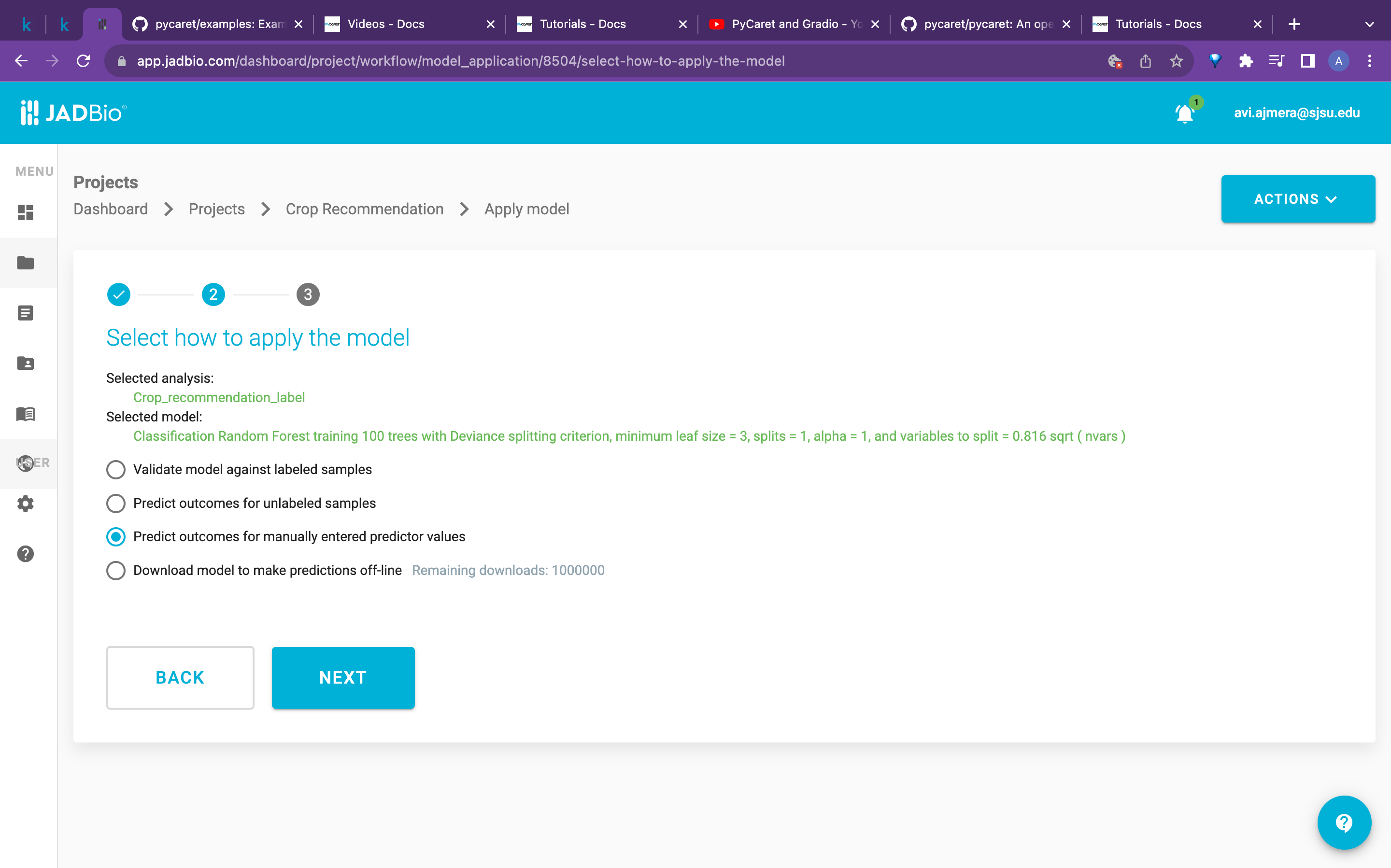Open the ACTIONS dropdown
The image size is (1391, 868).
(x=1297, y=198)
